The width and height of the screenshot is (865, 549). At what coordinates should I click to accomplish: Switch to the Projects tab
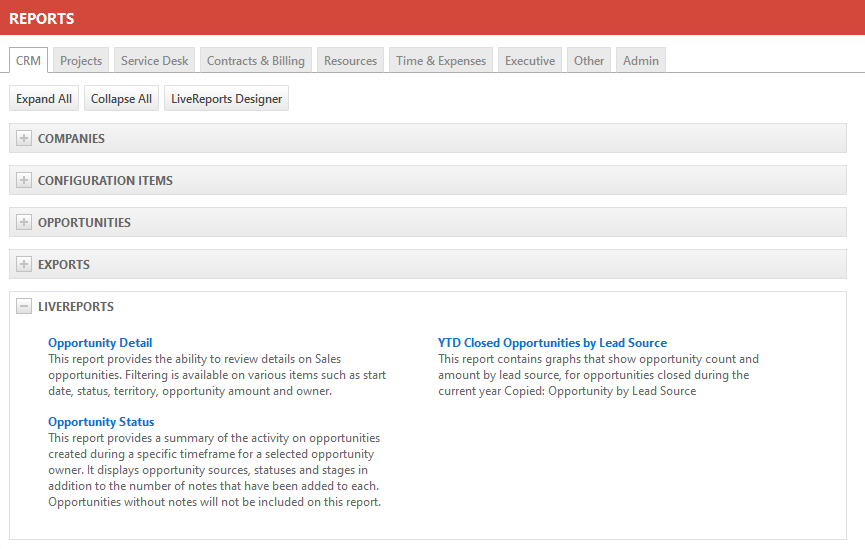(x=81, y=61)
